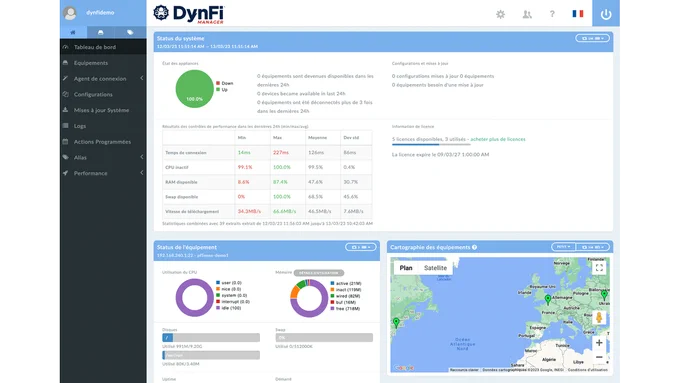Viewport: 680px width, 383px height.
Task: Open the Logs menu item
Action: click(x=103, y=126)
